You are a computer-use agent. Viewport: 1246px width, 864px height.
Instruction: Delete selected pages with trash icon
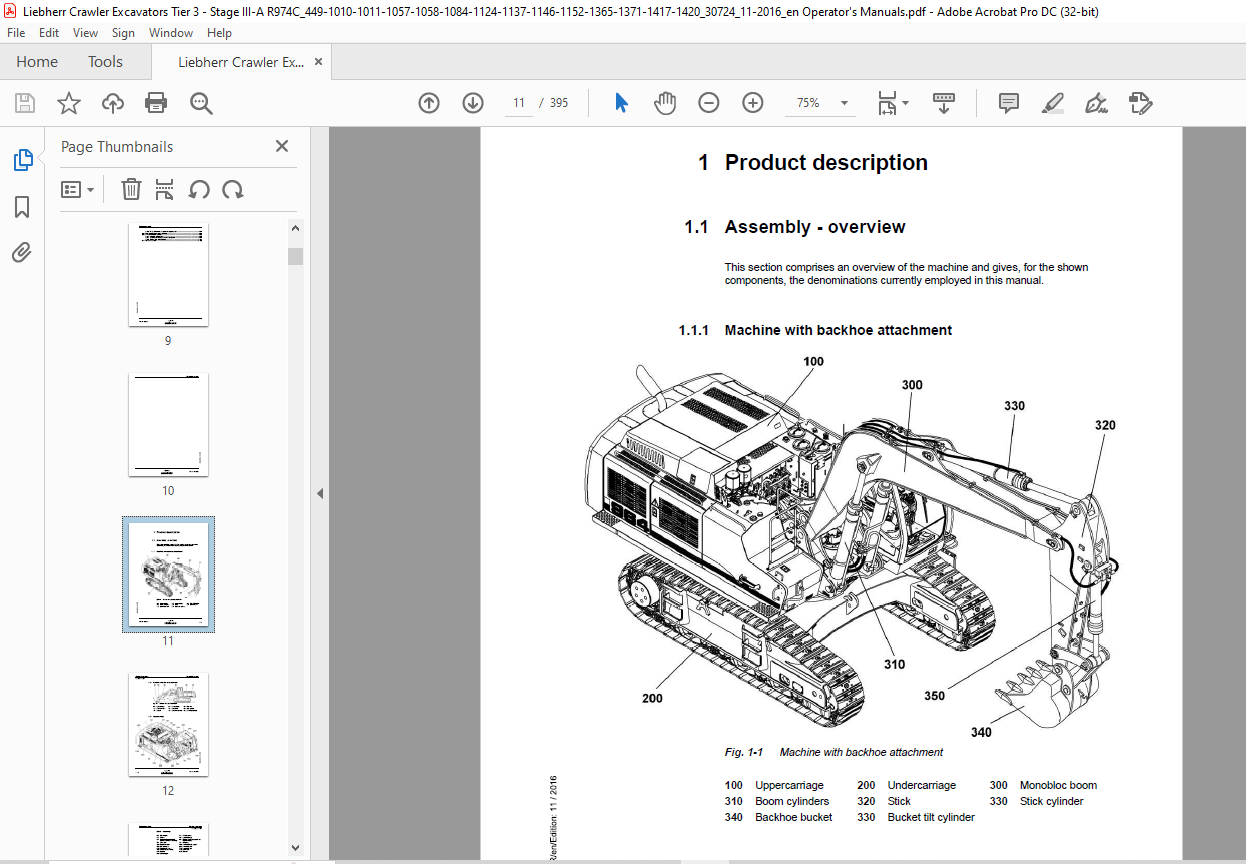tap(131, 189)
